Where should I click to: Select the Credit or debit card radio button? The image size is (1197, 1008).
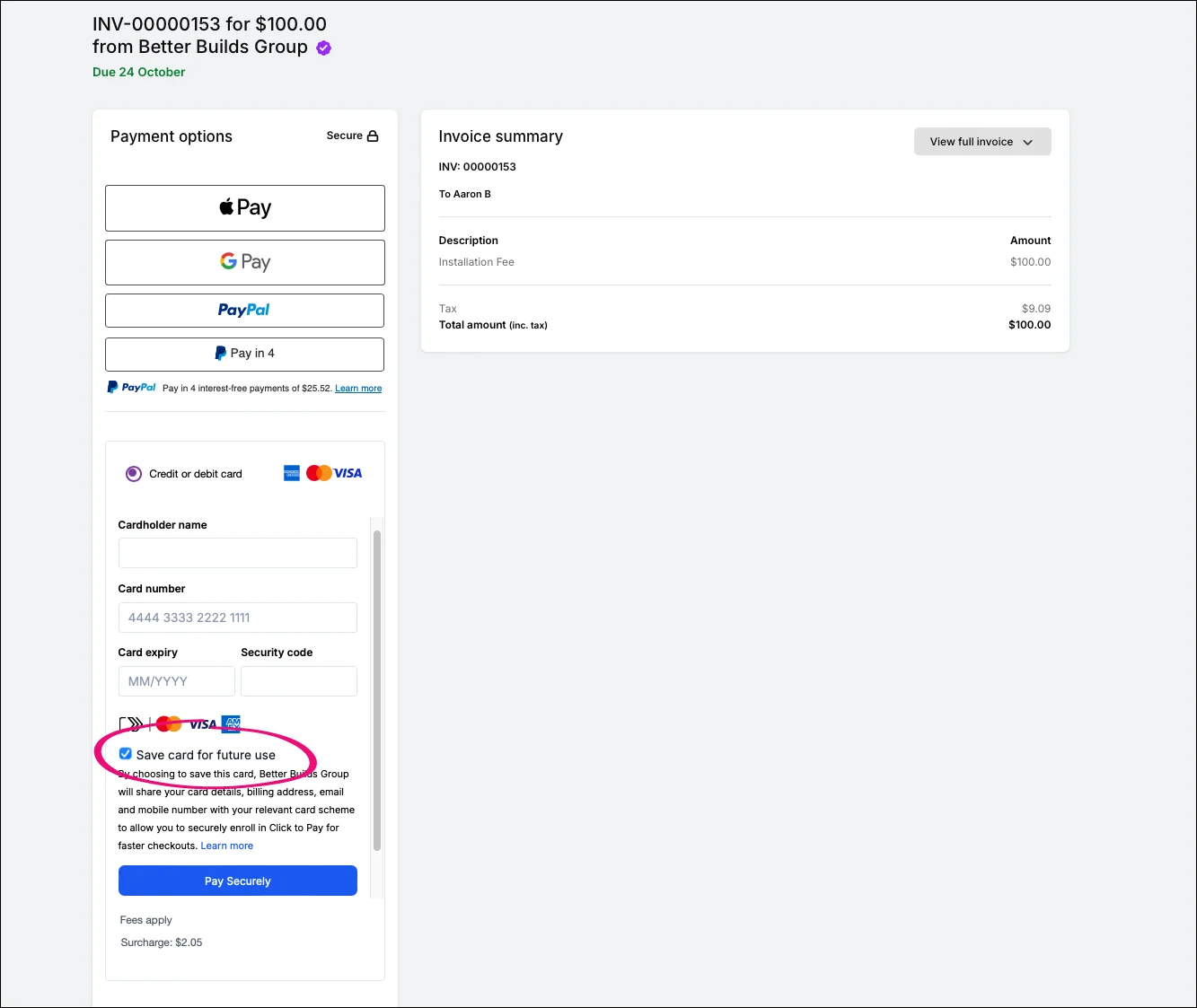pyautogui.click(x=134, y=474)
